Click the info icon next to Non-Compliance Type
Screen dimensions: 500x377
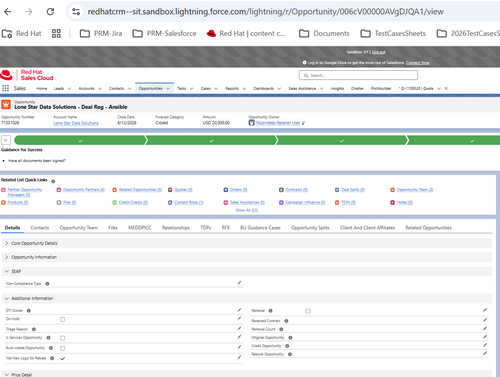click(47, 284)
